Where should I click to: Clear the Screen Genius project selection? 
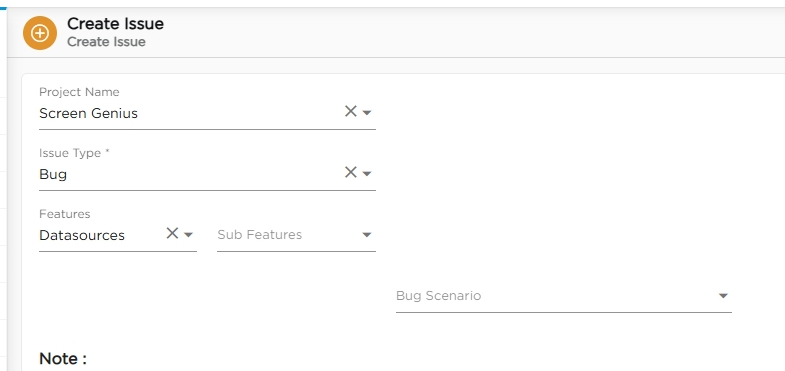(350, 111)
